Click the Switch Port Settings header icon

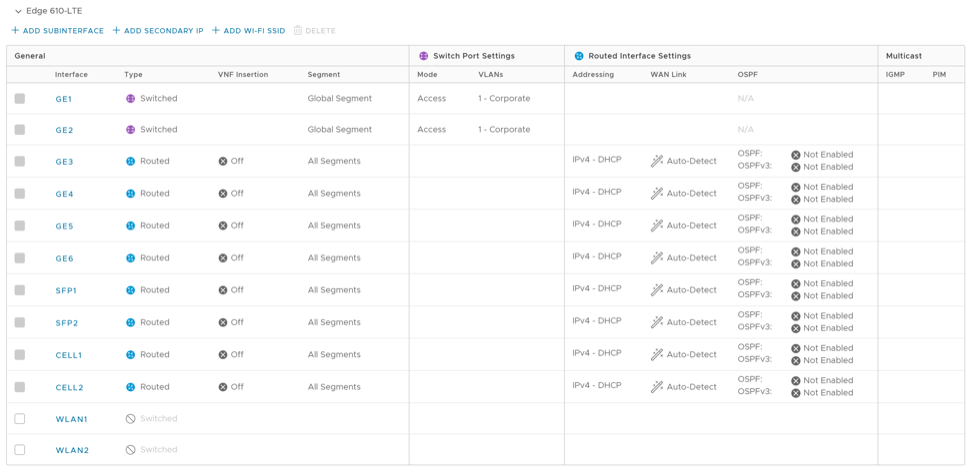pyautogui.click(x=423, y=56)
